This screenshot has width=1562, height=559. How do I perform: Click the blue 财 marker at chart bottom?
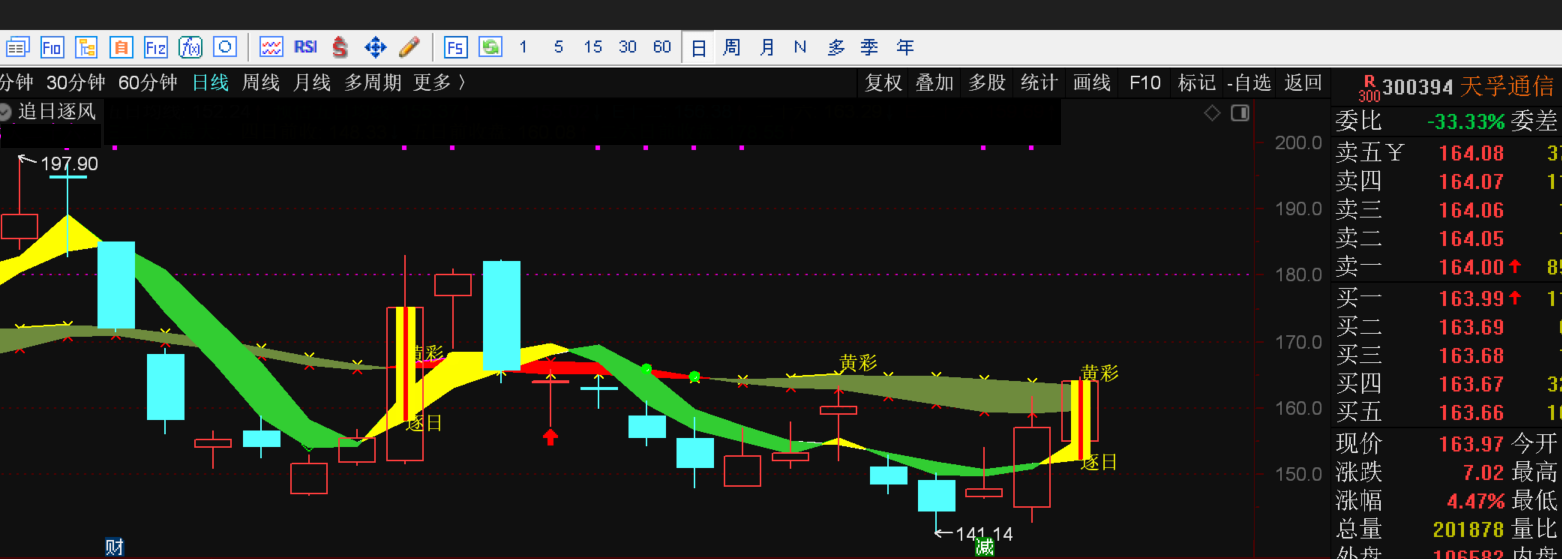(x=115, y=547)
